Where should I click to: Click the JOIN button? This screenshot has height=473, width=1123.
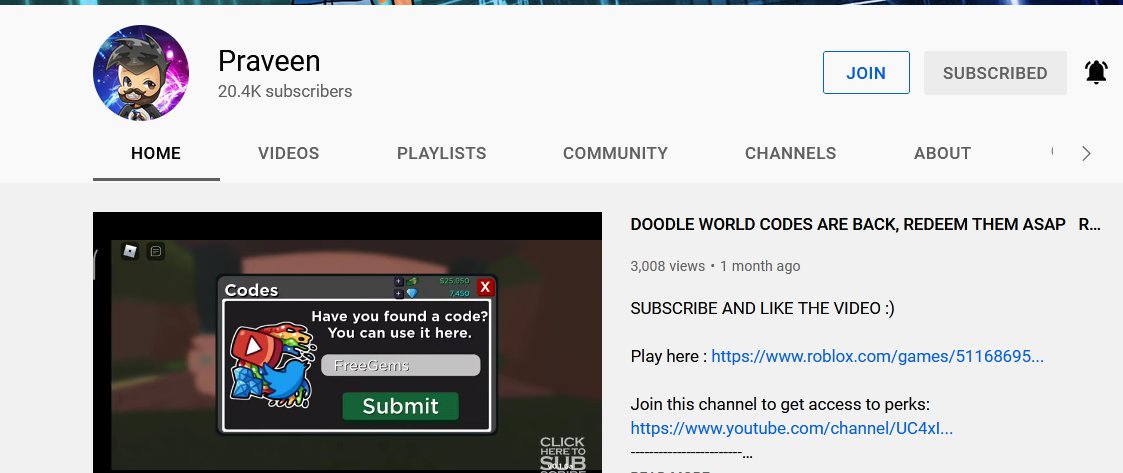866,72
